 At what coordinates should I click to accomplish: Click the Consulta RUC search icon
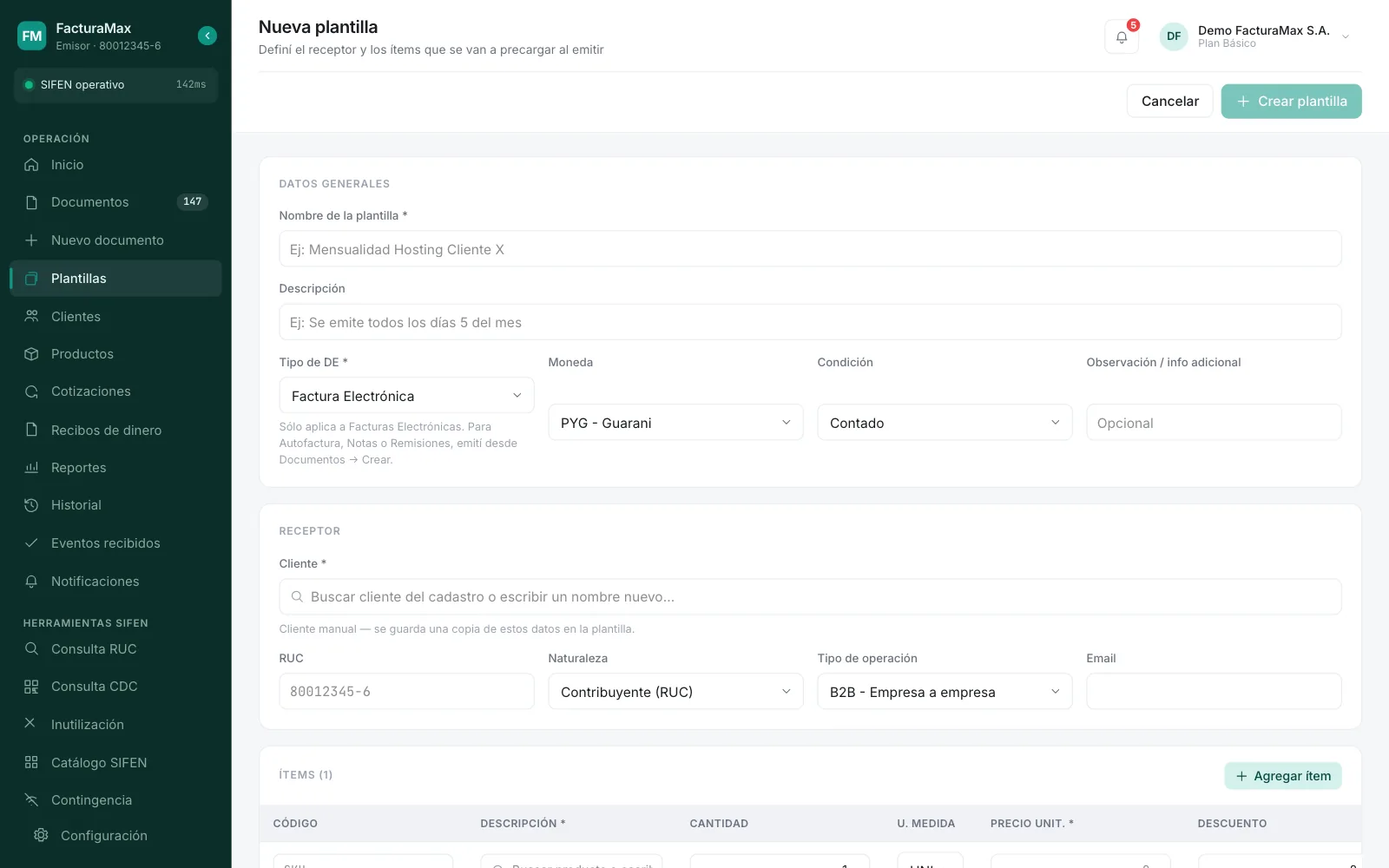(31, 649)
